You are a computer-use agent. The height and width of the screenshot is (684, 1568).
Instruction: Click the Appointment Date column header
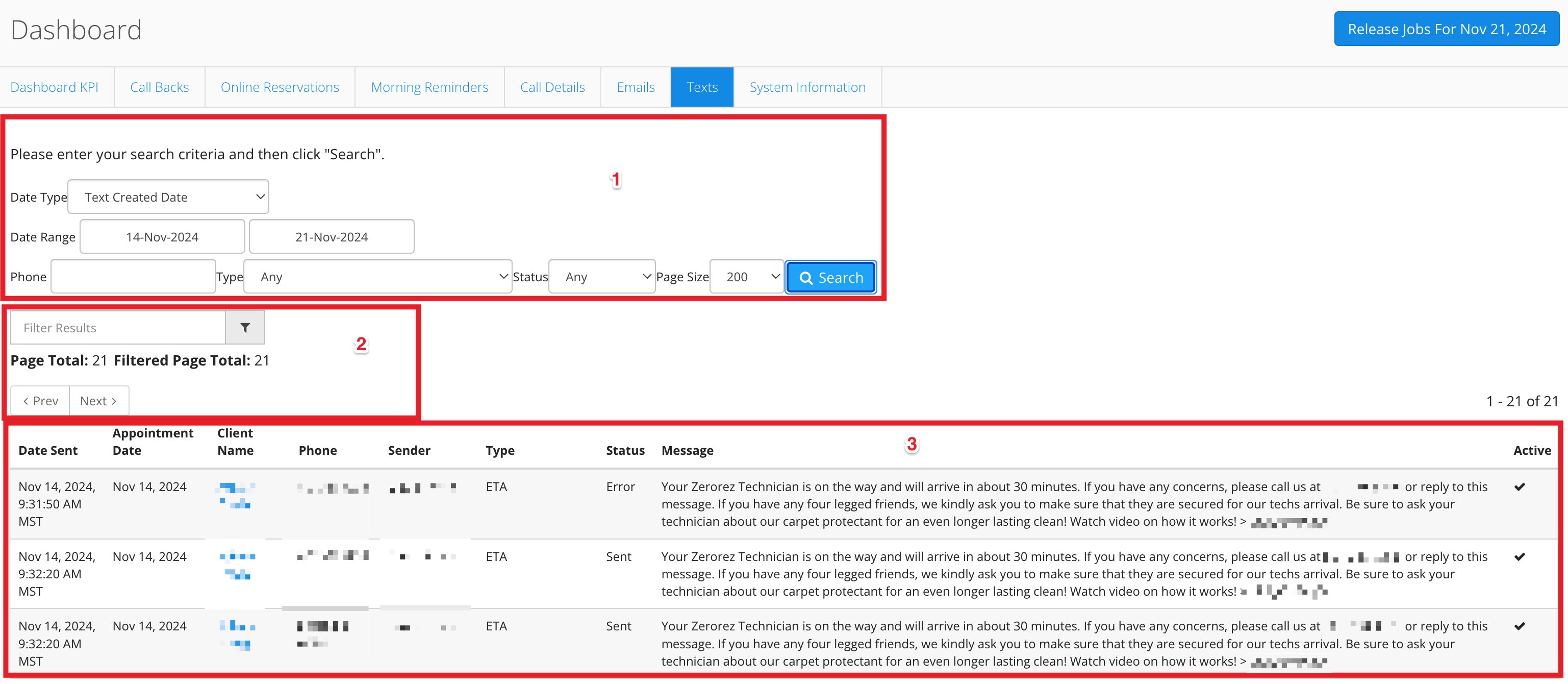coord(153,442)
